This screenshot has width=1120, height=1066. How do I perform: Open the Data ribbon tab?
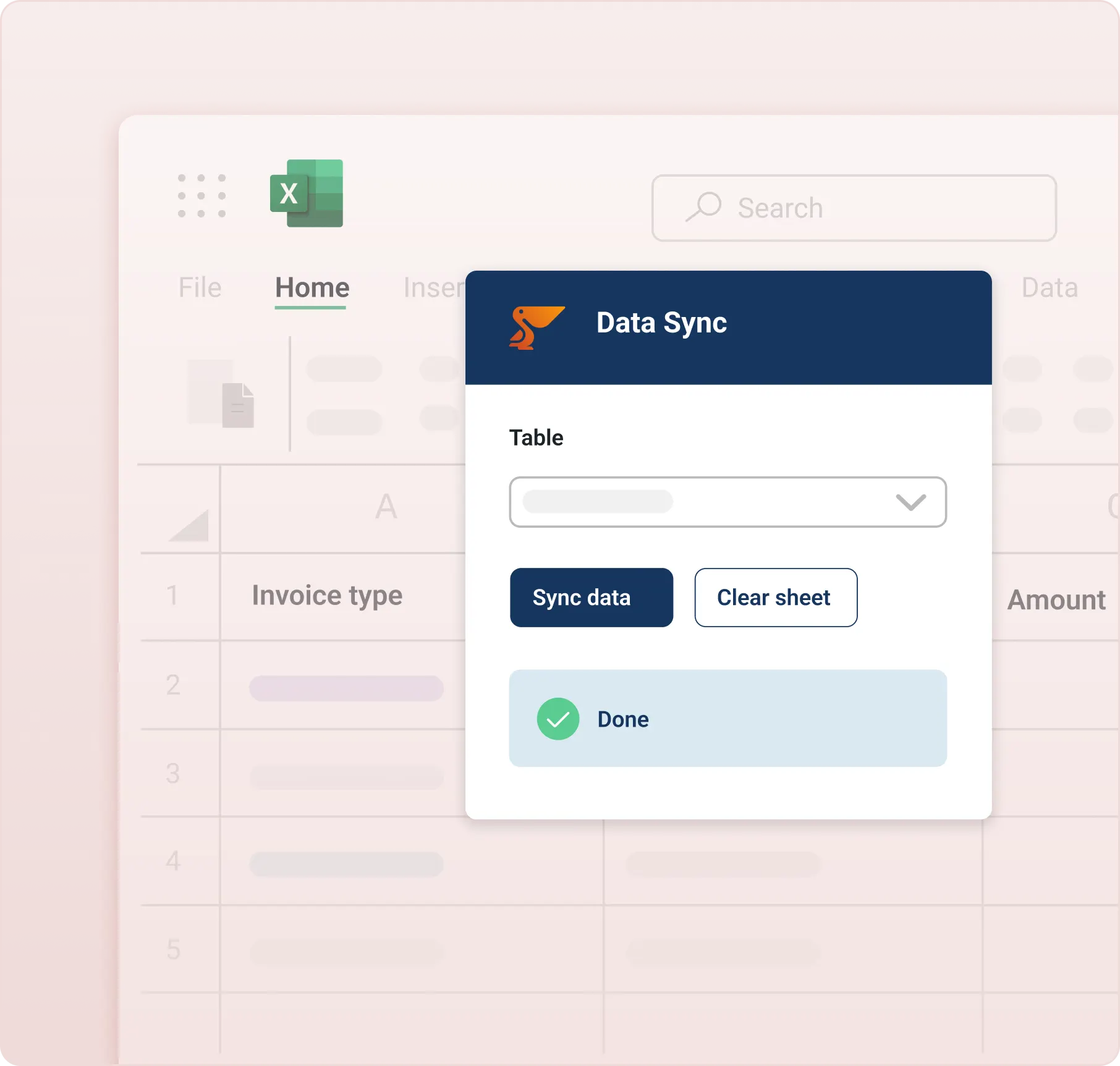(x=1050, y=287)
